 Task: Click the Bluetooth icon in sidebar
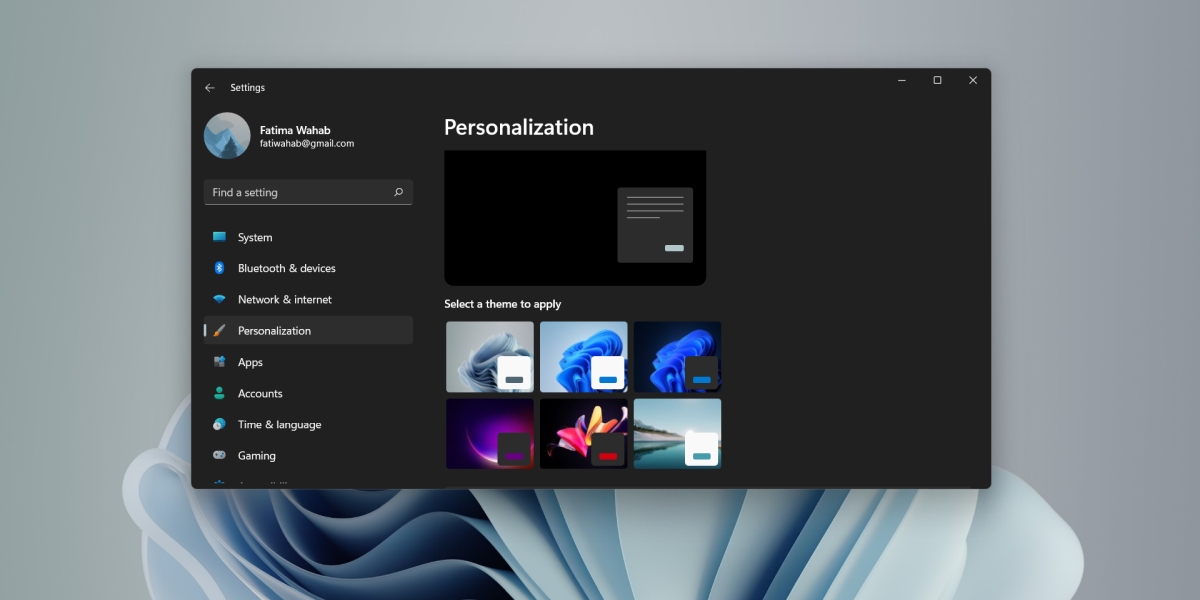click(x=219, y=268)
